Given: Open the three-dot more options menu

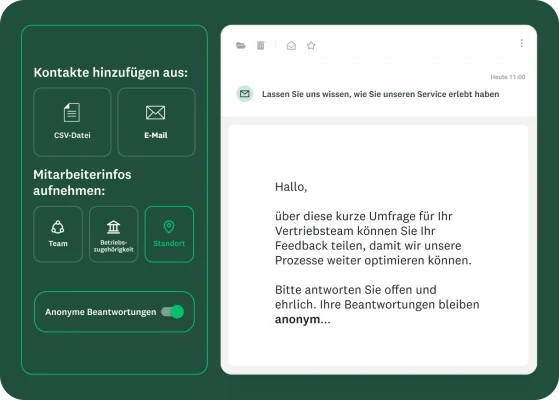Looking at the screenshot, I should pyautogui.click(x=522, y=43).
